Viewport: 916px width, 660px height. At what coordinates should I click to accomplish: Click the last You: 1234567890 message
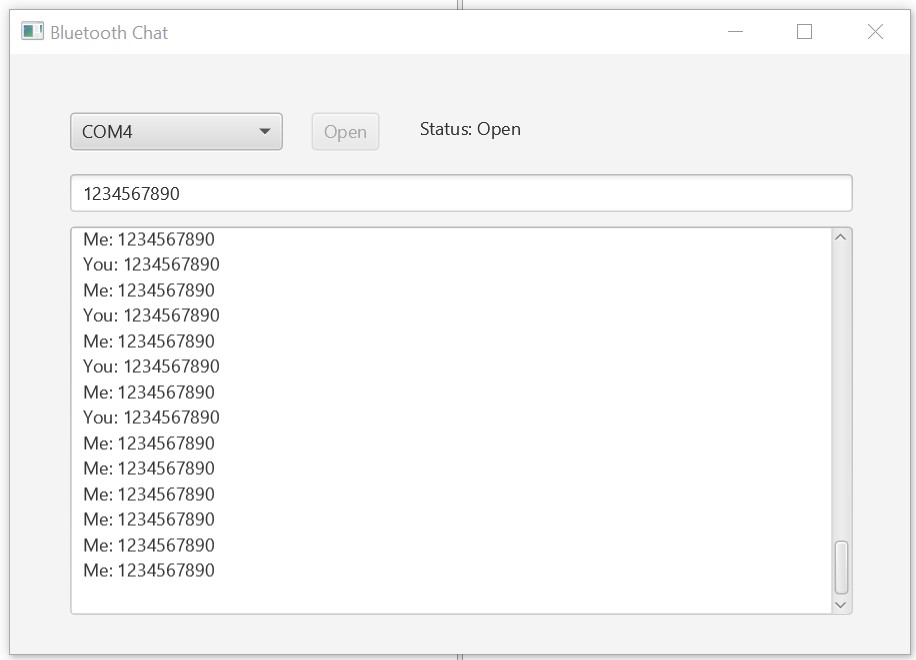[151, 418]
